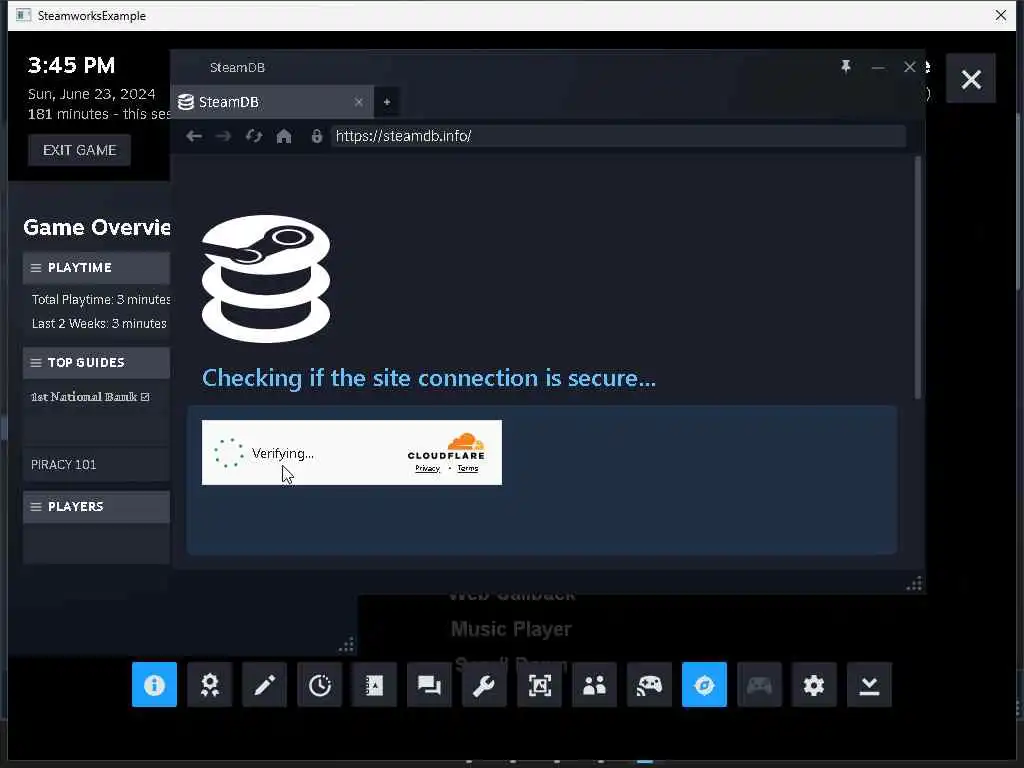Click the padlock security icon
1024x768 pixels.
point(317,136)
